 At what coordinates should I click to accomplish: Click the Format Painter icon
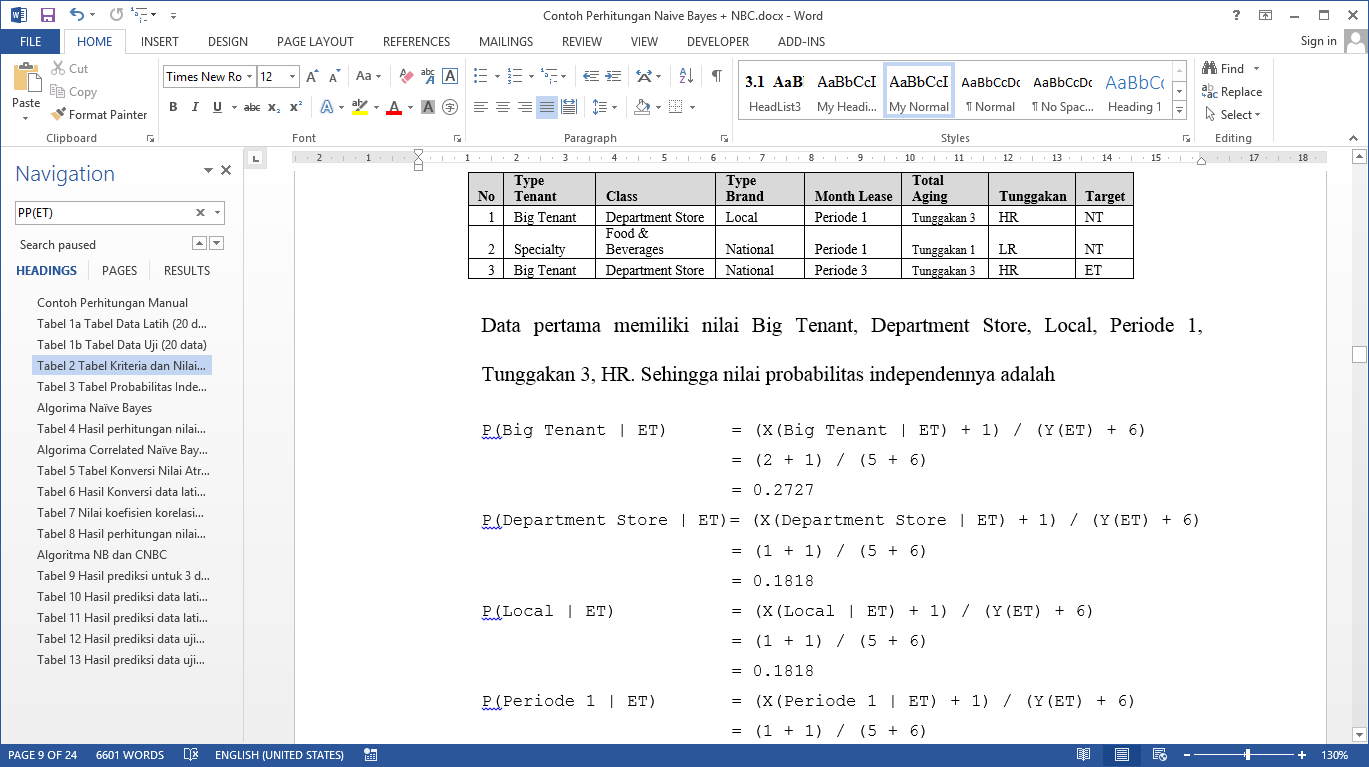(59, 115)
